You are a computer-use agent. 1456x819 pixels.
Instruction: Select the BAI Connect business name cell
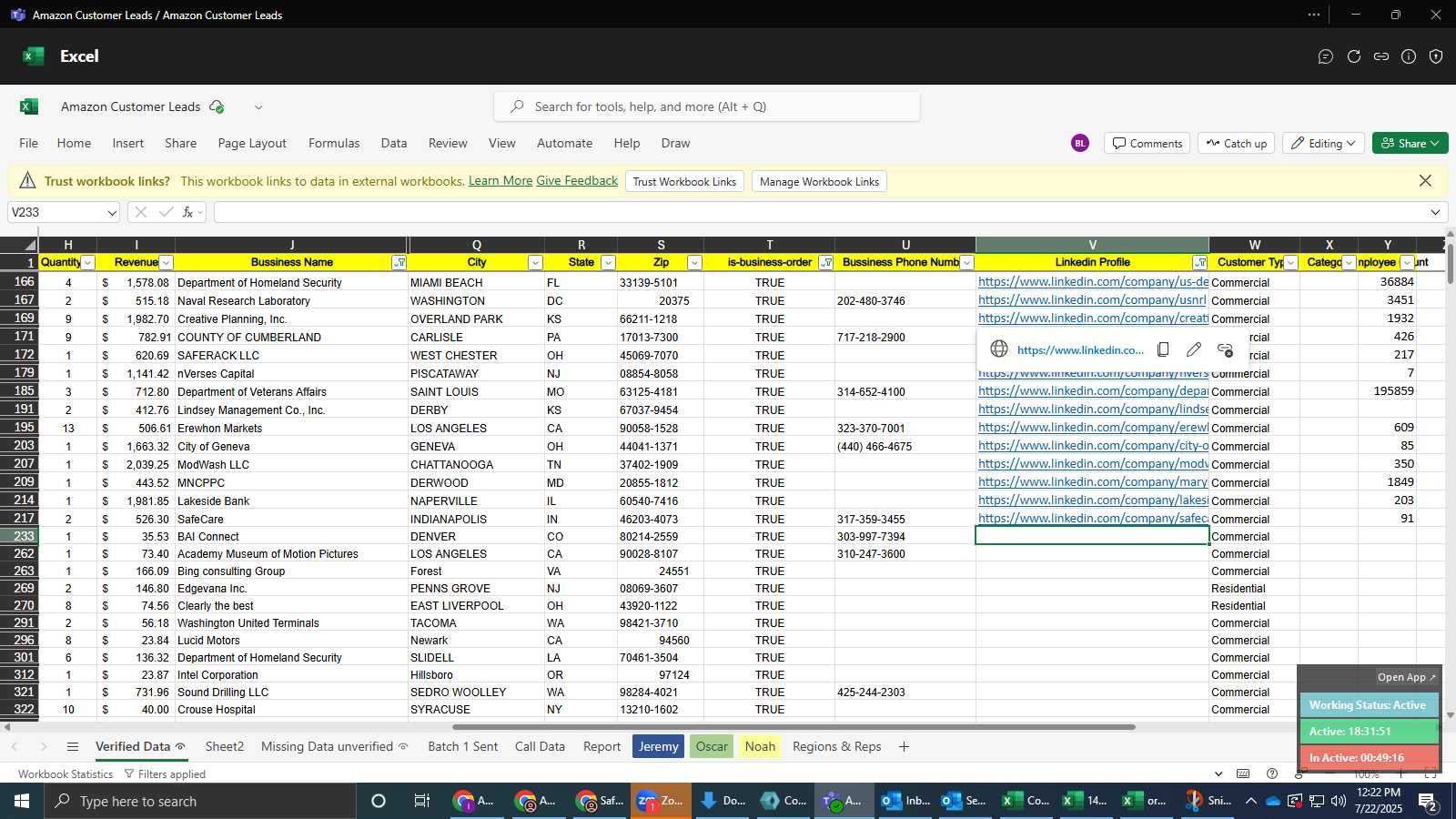click(x=291, y=537)
